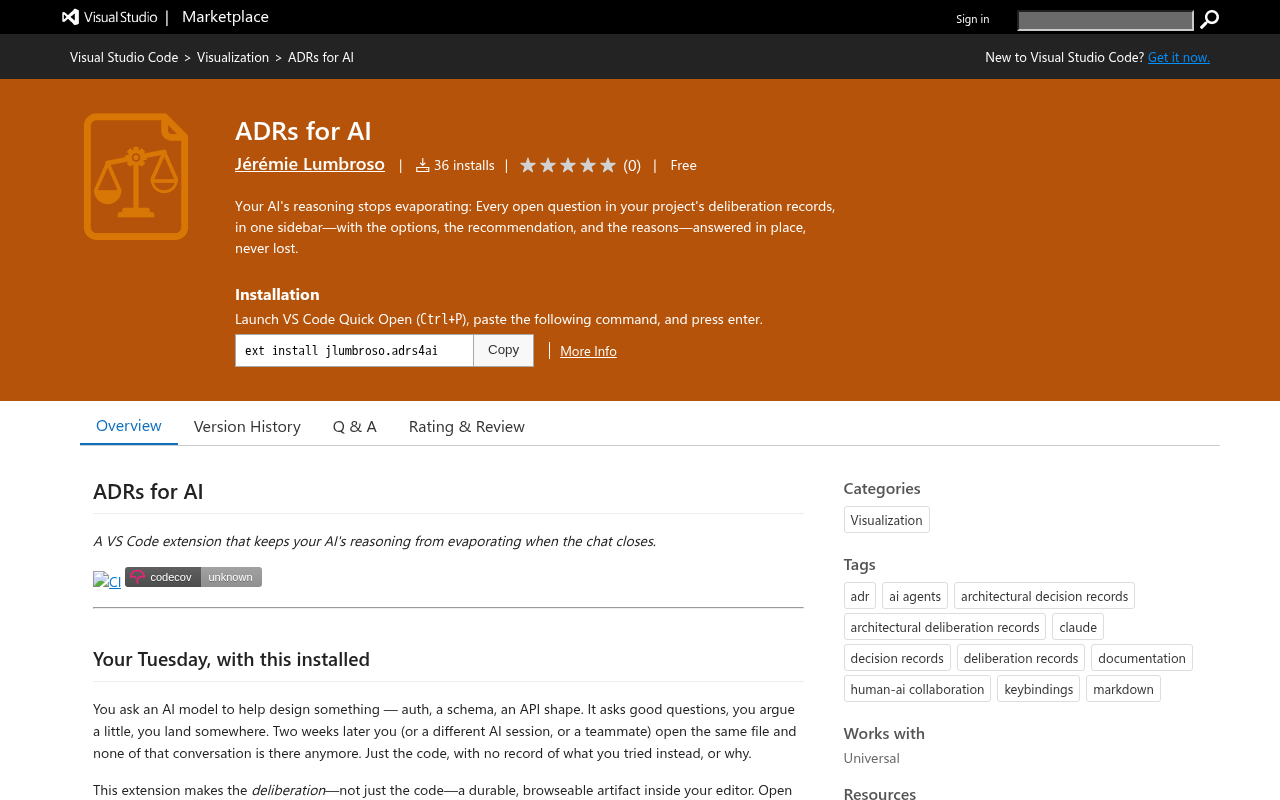
Task: Choose the architectural decision records tag
Action: (x=1044, y=596)
